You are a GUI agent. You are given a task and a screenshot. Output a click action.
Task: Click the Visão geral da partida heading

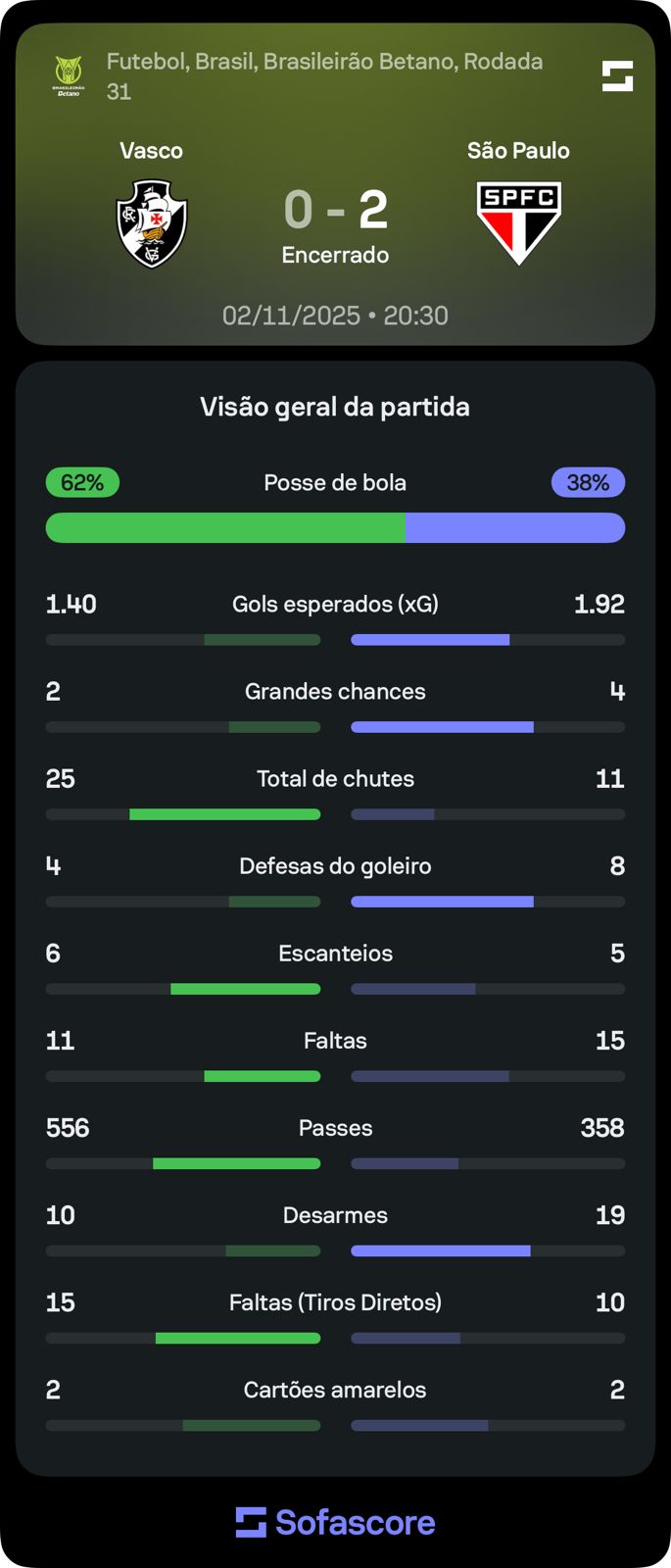[x=335, y=407]
